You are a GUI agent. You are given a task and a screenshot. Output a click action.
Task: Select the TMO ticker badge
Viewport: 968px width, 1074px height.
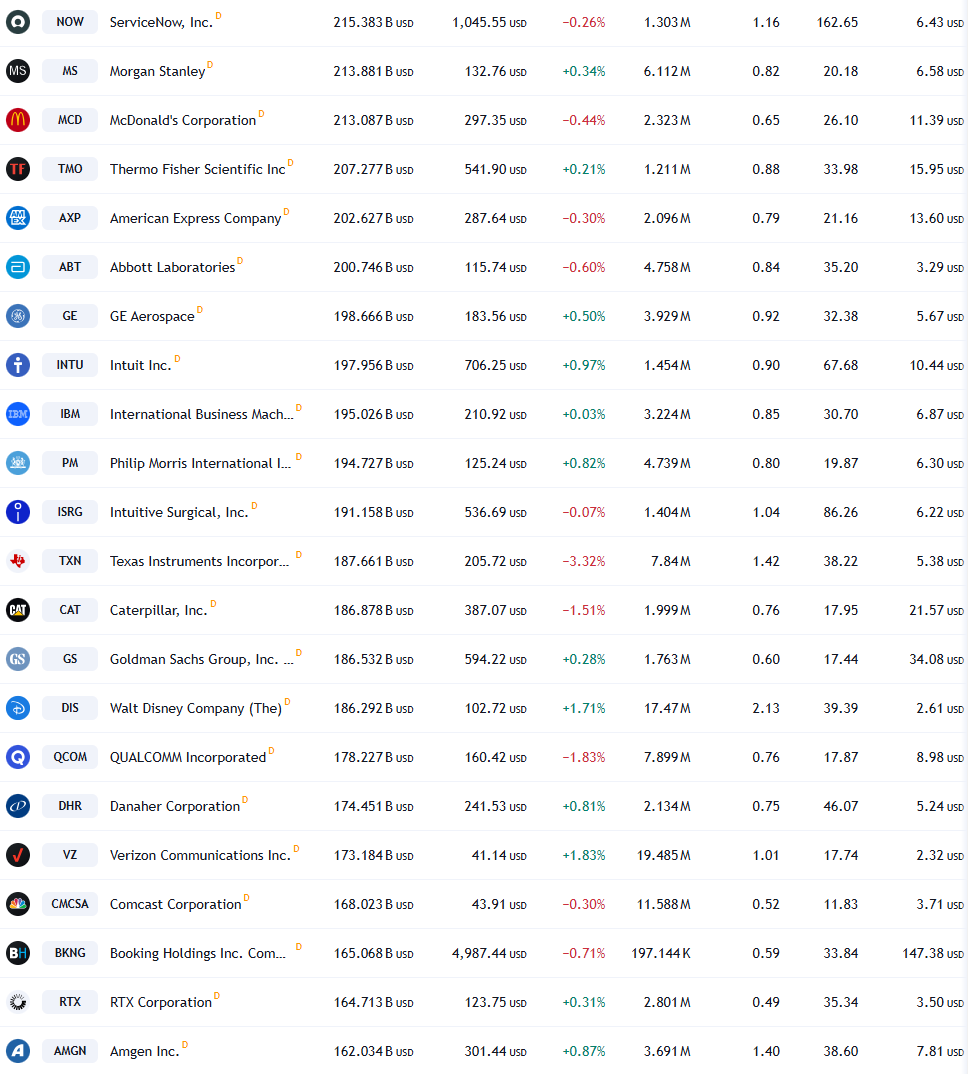coord(70,168)
